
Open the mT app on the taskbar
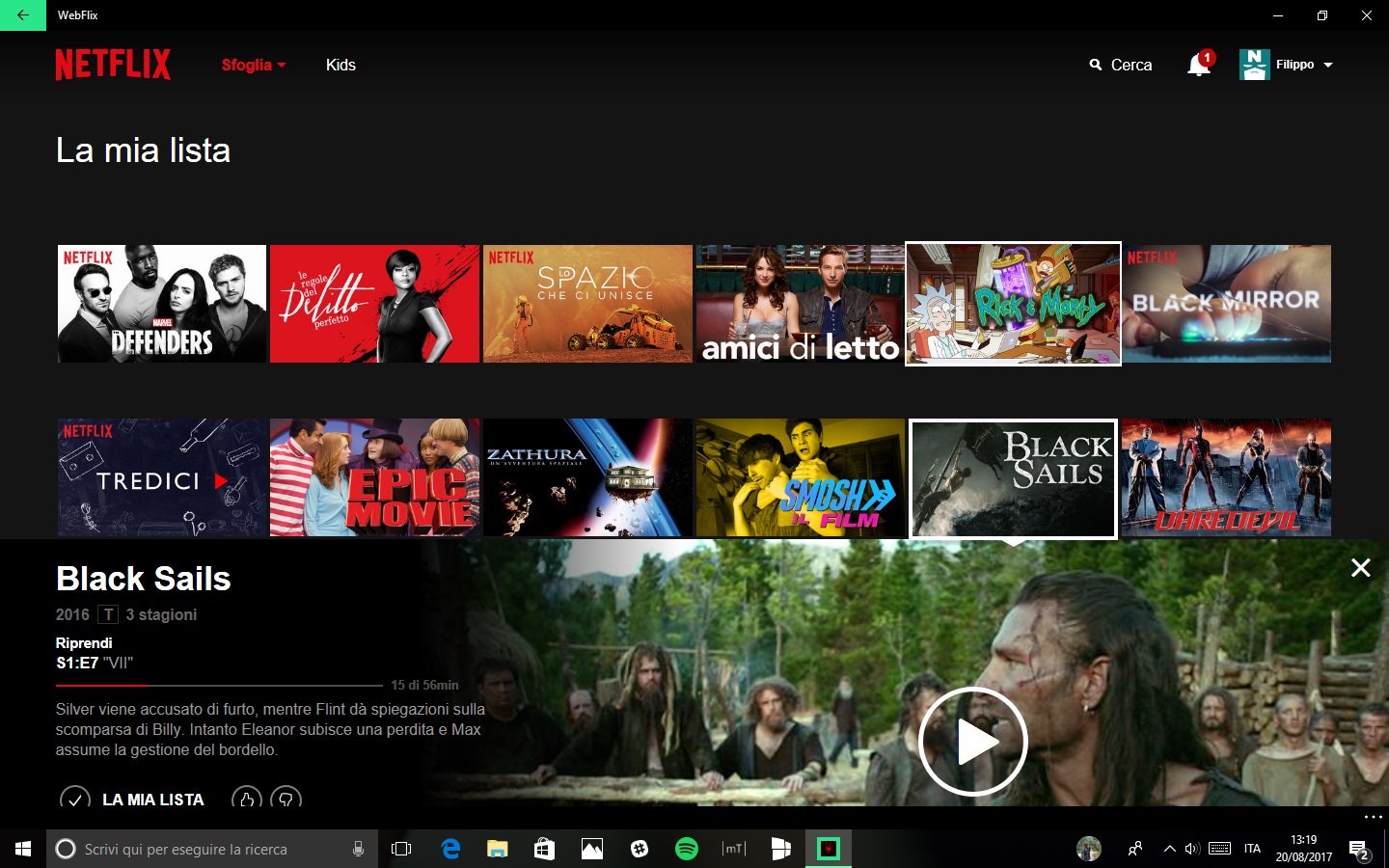733,849
